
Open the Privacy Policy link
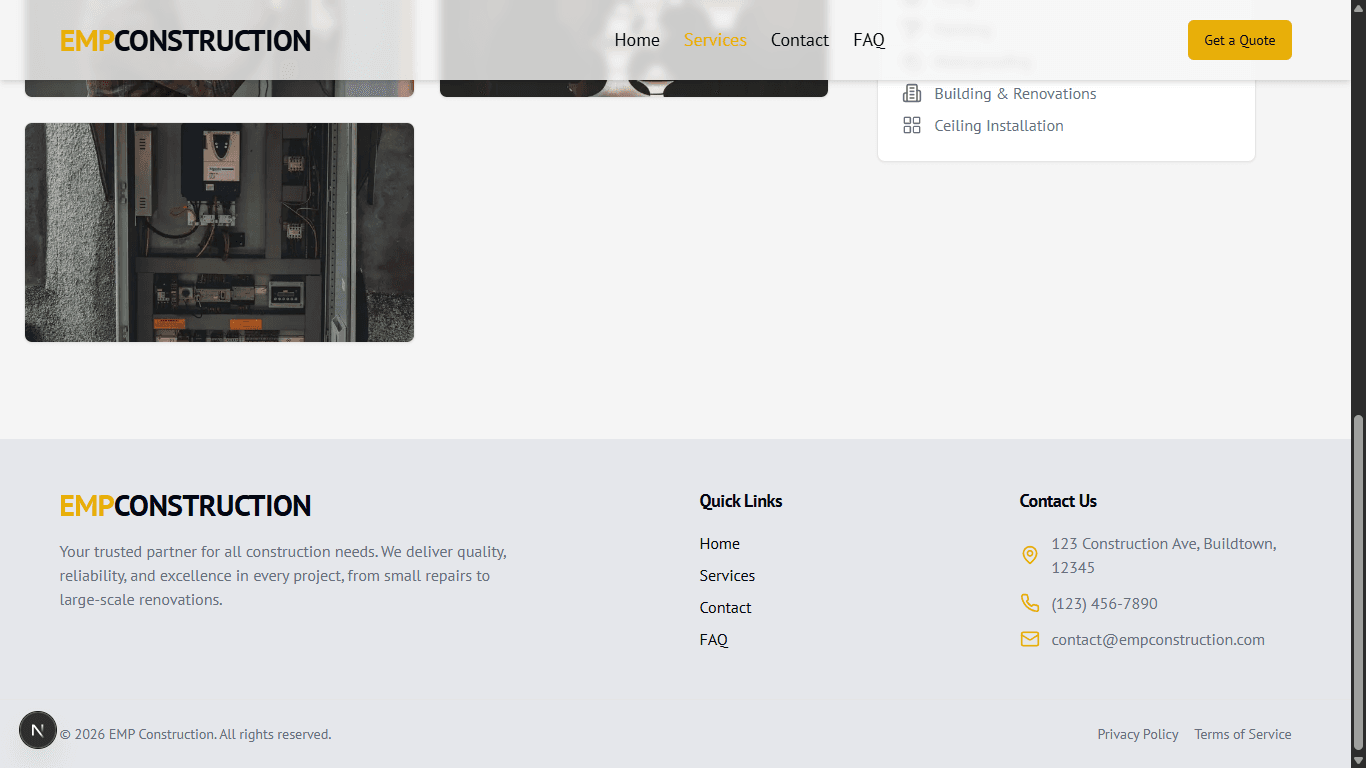click(x=1138, y=734)
